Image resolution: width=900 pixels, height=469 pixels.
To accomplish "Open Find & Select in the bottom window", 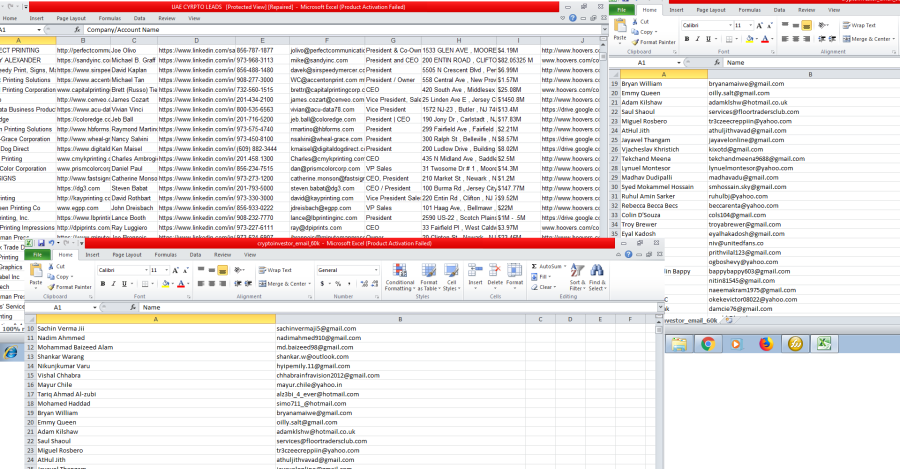I will coord(596,277).
